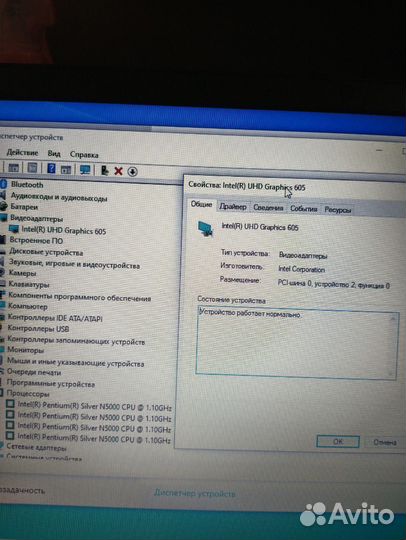Open the Сведения tab
This screenshot has height=540, width=406.
point(268,208)
